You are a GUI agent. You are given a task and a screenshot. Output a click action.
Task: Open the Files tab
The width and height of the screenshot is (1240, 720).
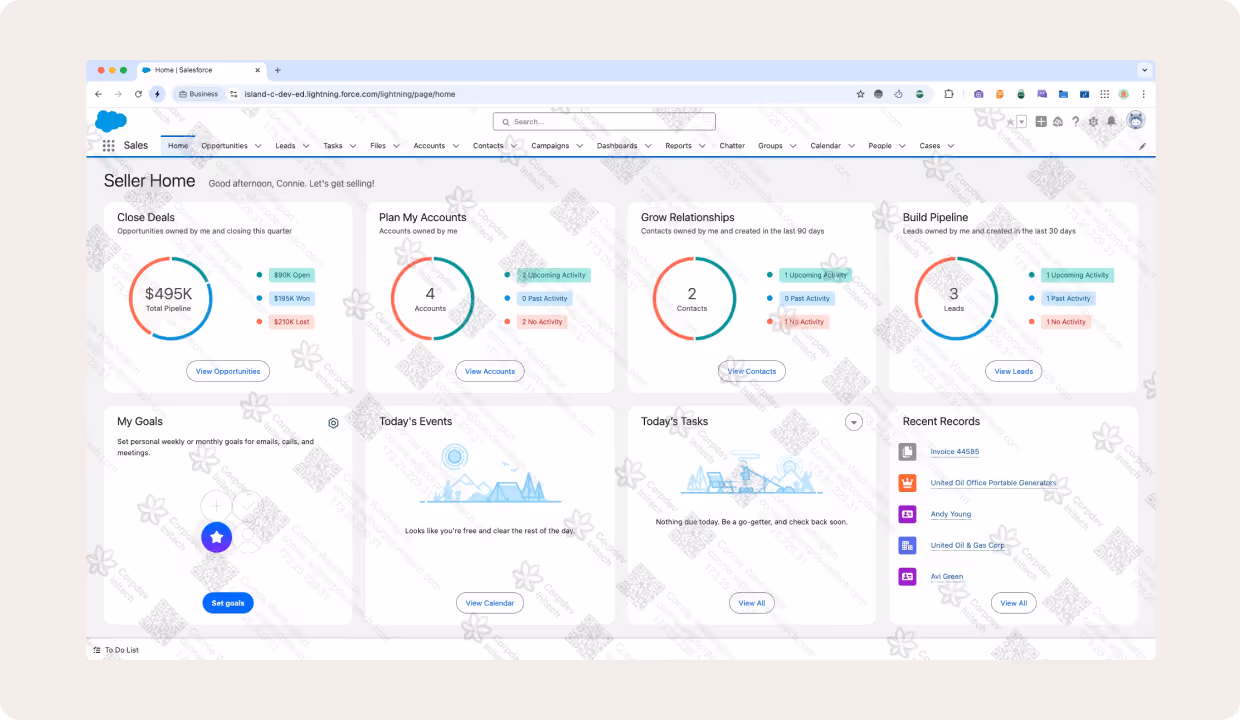[378, 146]
